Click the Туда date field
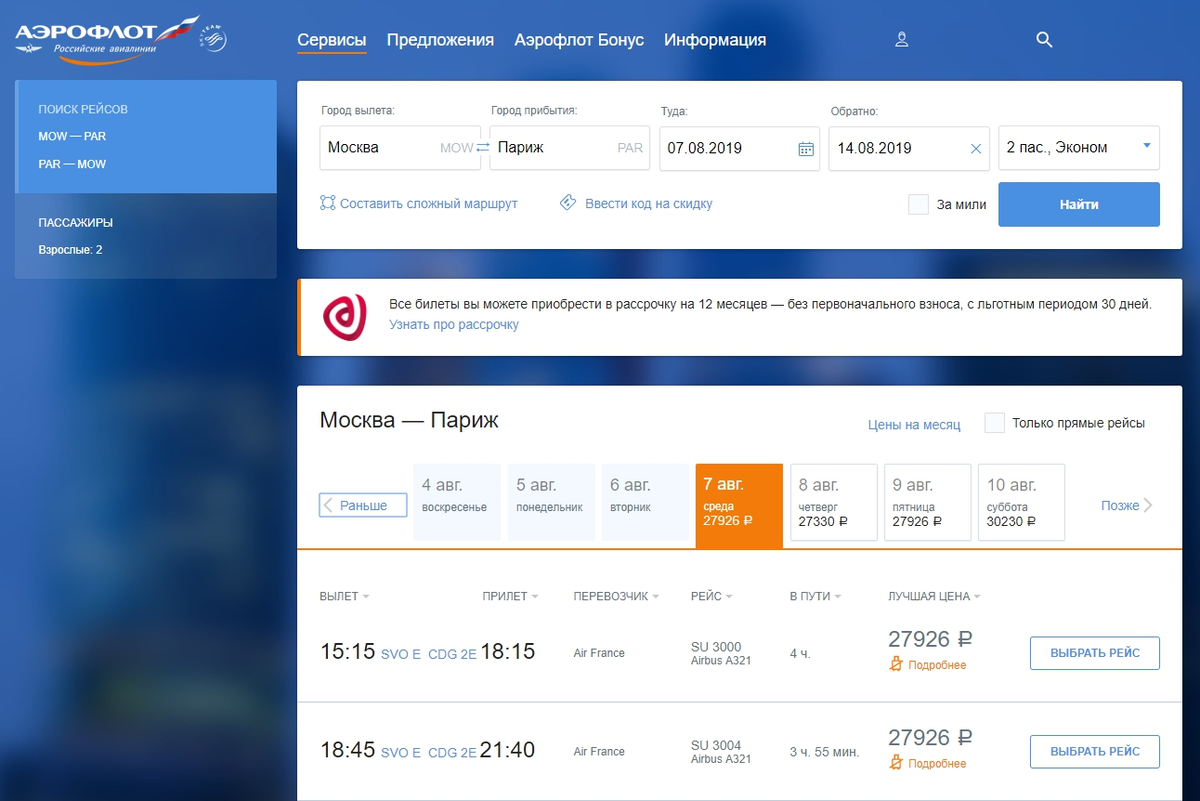 click(740, 148)
